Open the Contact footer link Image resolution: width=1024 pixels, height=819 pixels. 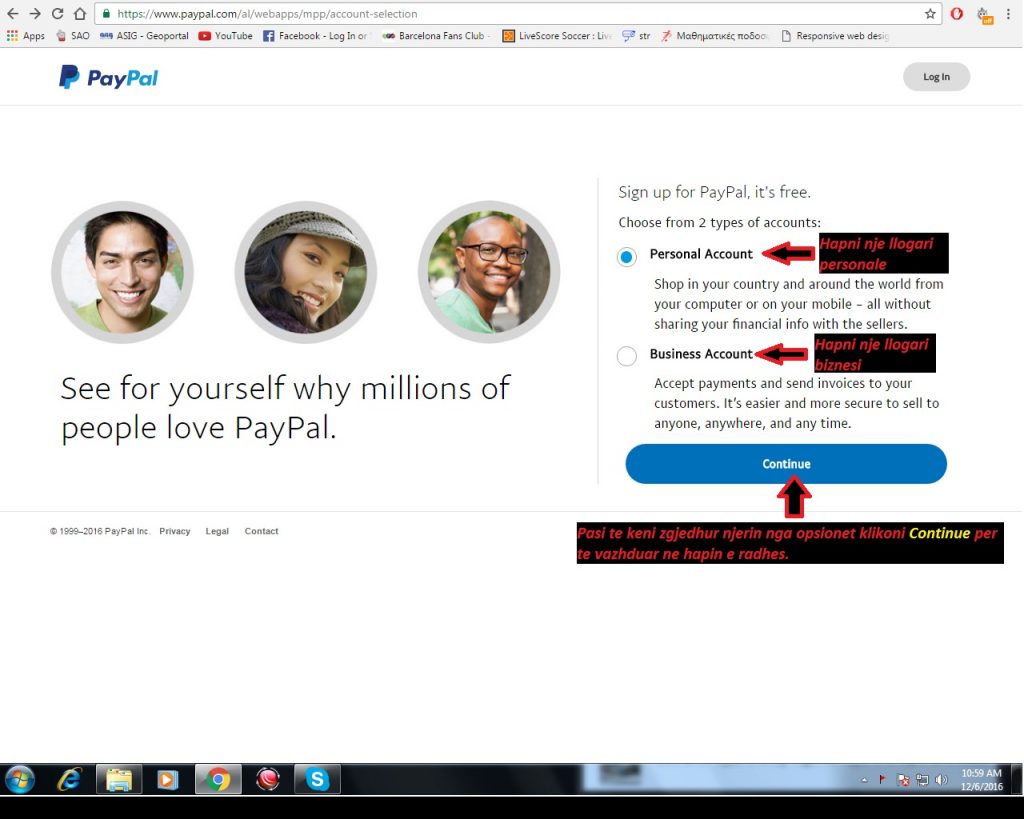tap(261, 531)
